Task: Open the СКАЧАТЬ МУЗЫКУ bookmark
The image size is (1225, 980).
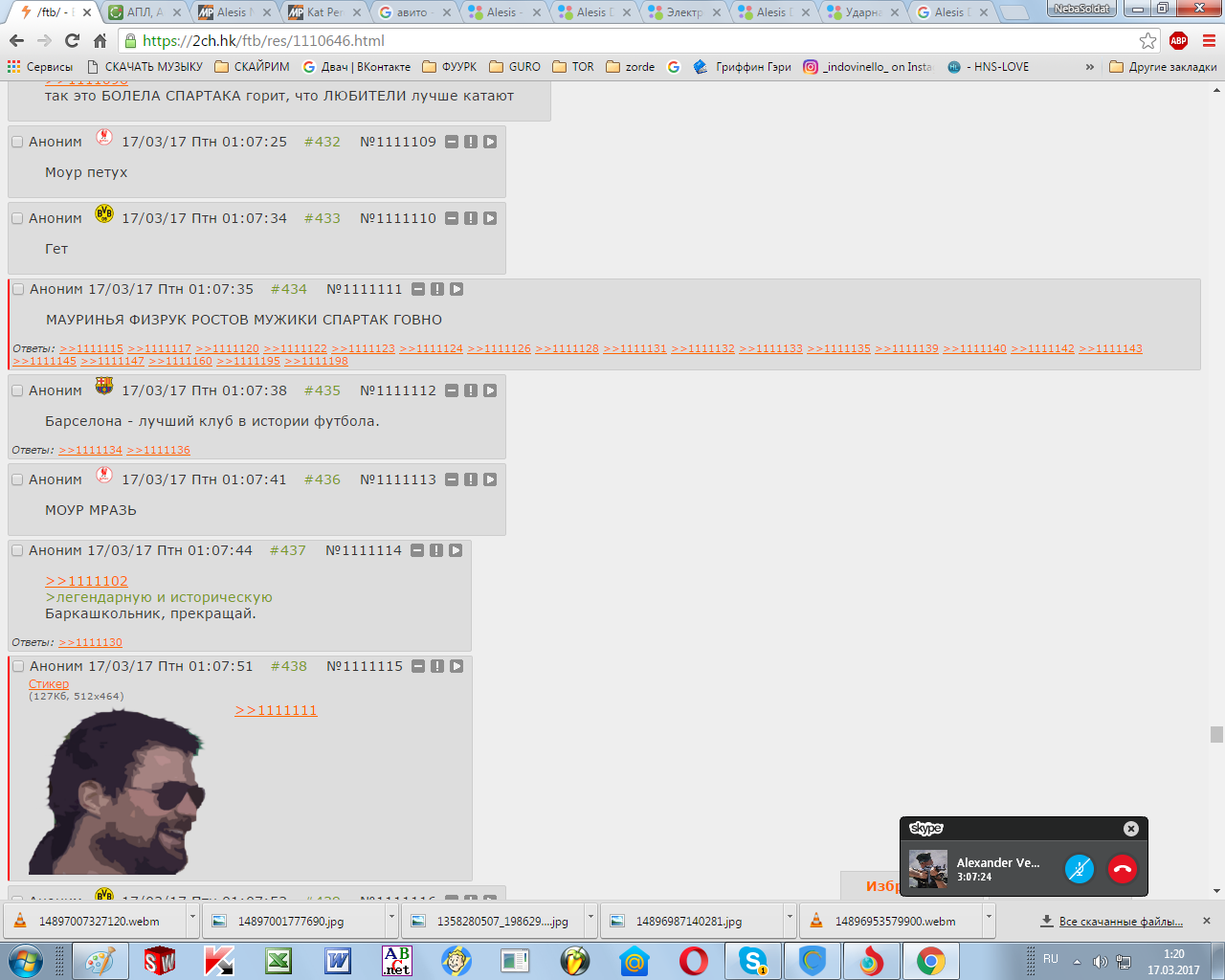Action: (x=145, y=67)
